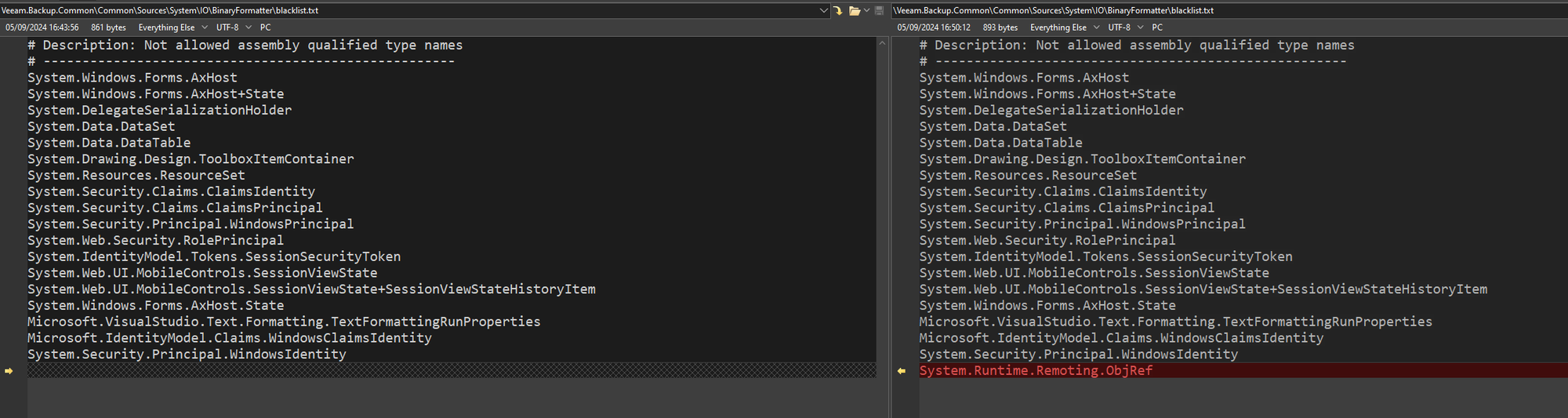
Task: Click the yellow curved arrow icon beside left path
Action: point(837,10)
